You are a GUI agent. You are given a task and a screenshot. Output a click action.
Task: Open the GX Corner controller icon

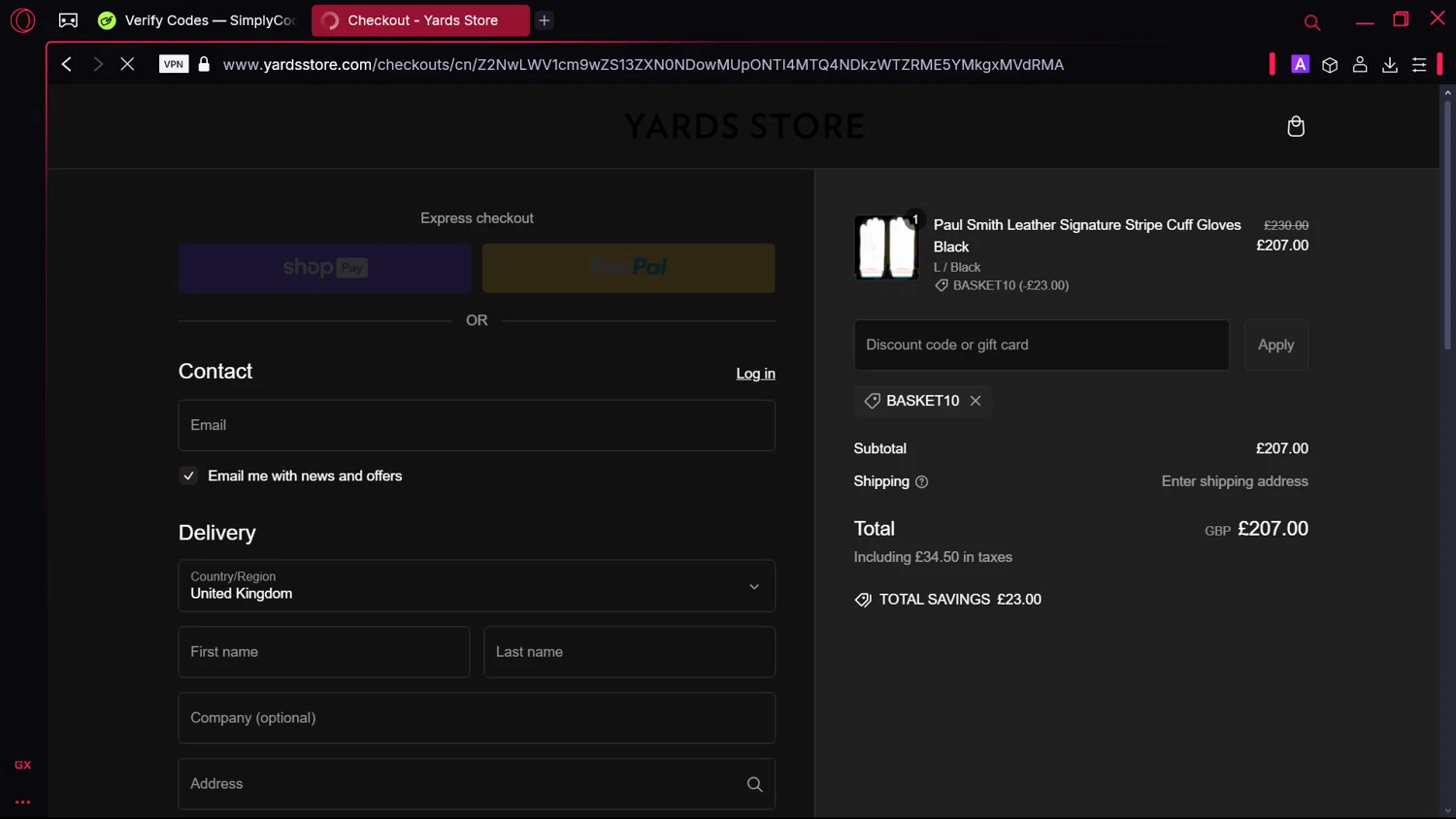(x=68, y=20)
